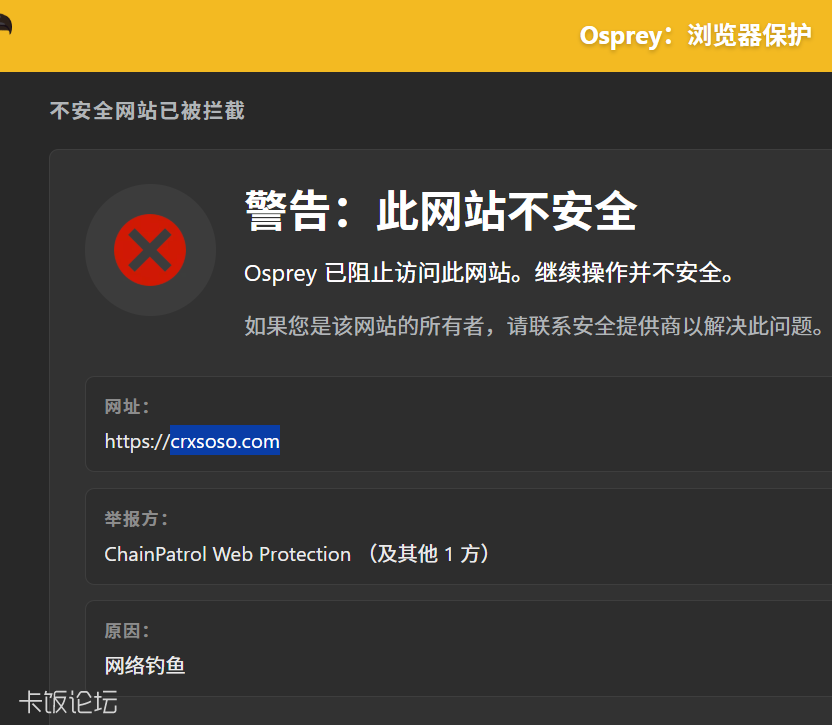Click the Osprey bird logo in header
The height and width of the screenshot is (725, 832).
[x=5, y=24]
